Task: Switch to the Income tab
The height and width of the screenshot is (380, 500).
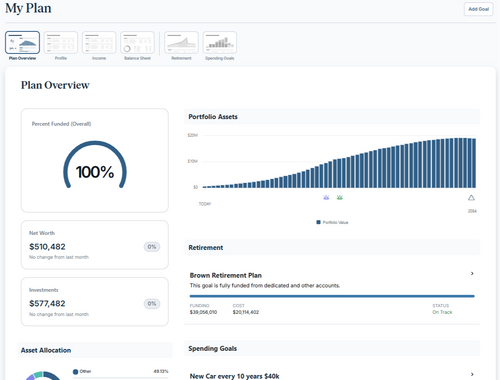Action: click(99, 42)
